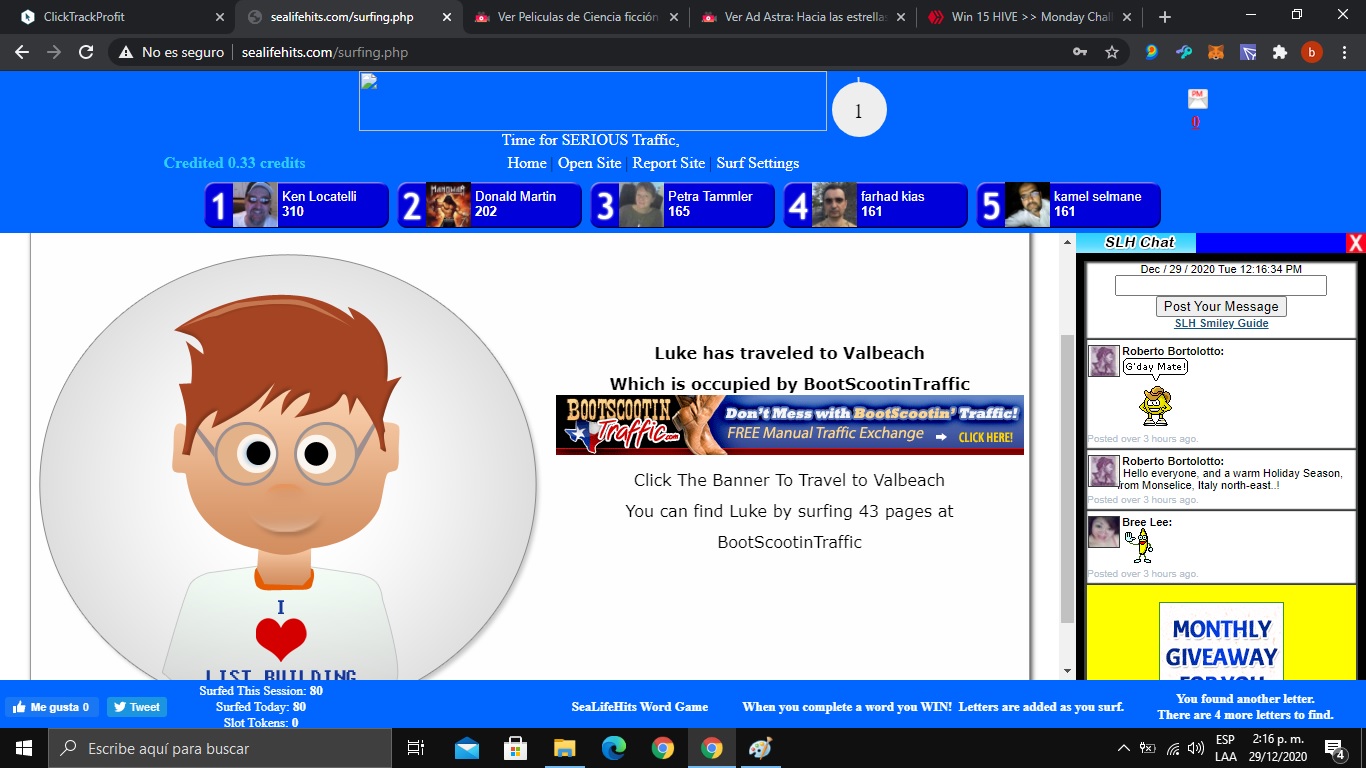The height and width of the screenshot is (768, 1366).
Task: Open the SLH Smiley Guide link
Action: pyautogui.click(x=1221, y=323)
